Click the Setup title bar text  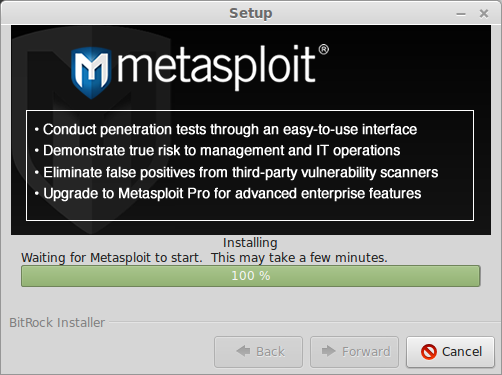(251, 13)
